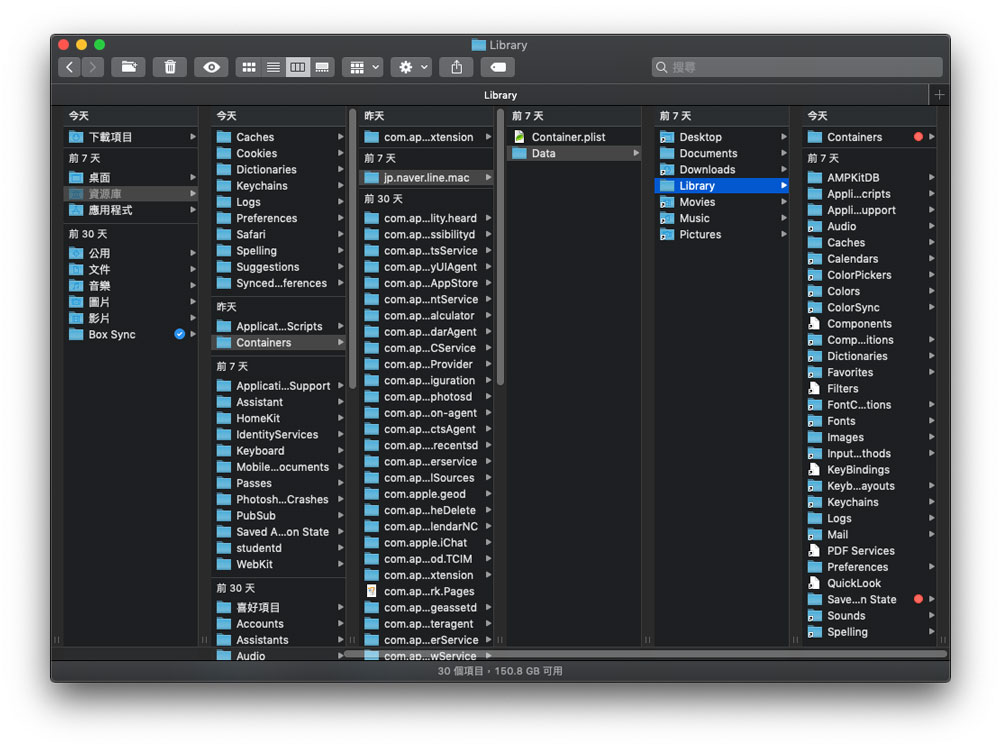Screen dimensions: 1000x748
Task: Select the Library tab title
Action: (x=500, y=95)
